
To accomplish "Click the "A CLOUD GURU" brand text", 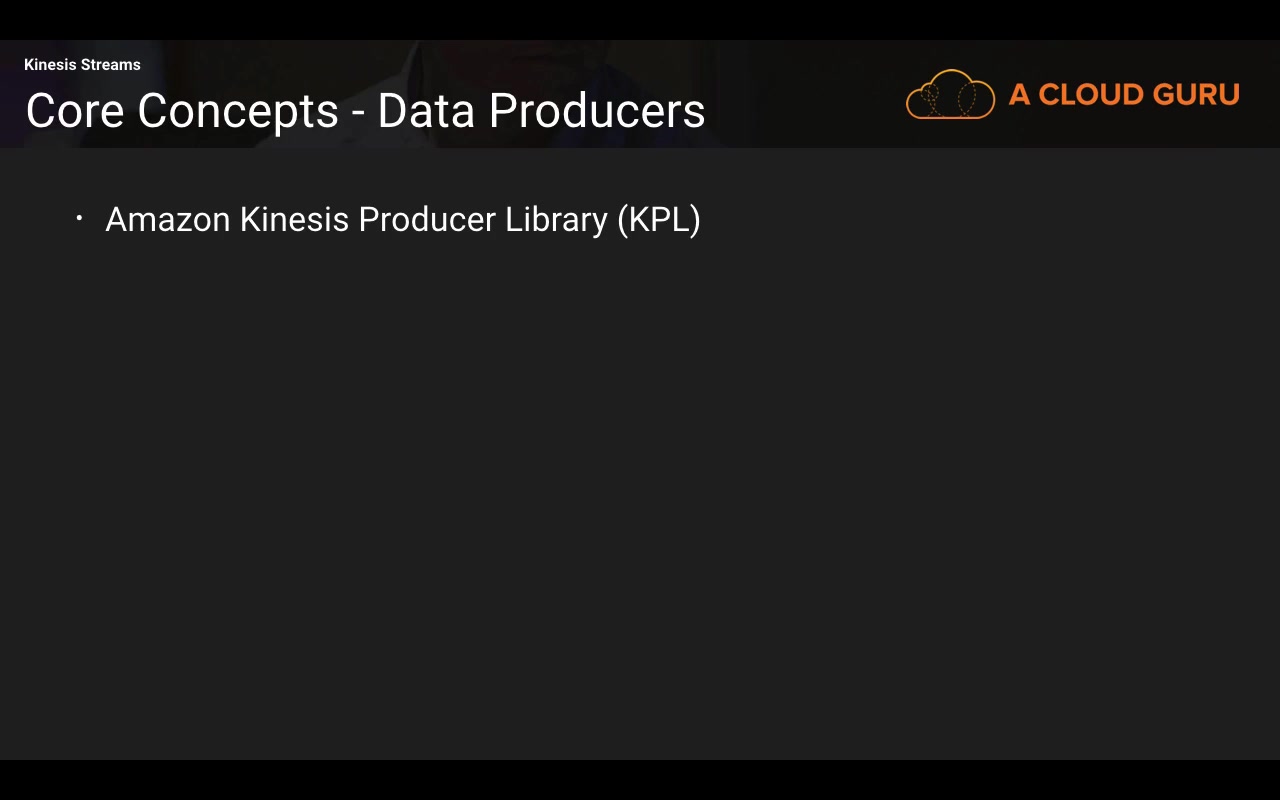I will [x=1124, y=95].
